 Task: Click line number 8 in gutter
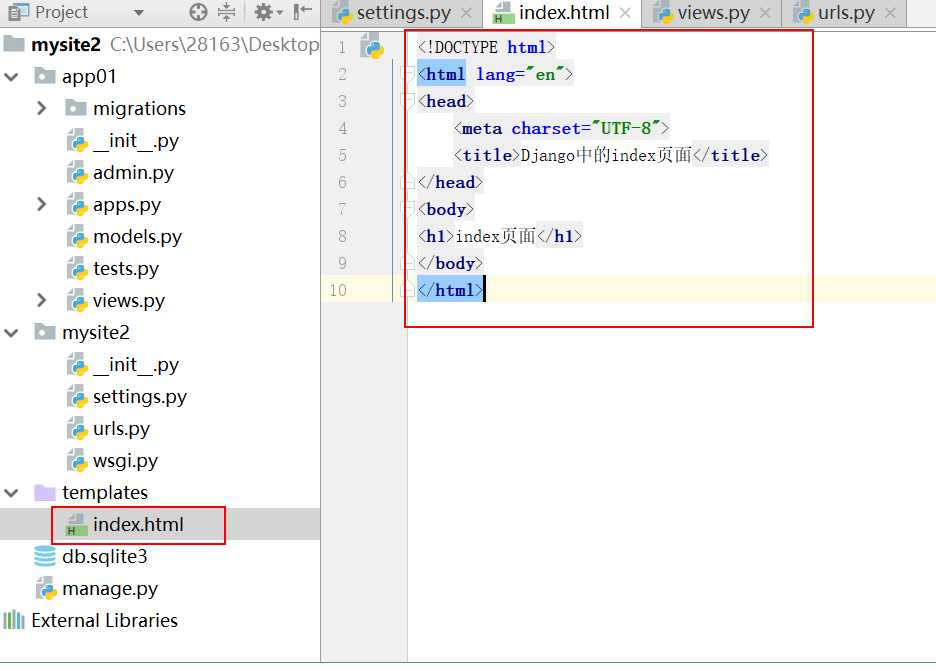tap(342, 236)
